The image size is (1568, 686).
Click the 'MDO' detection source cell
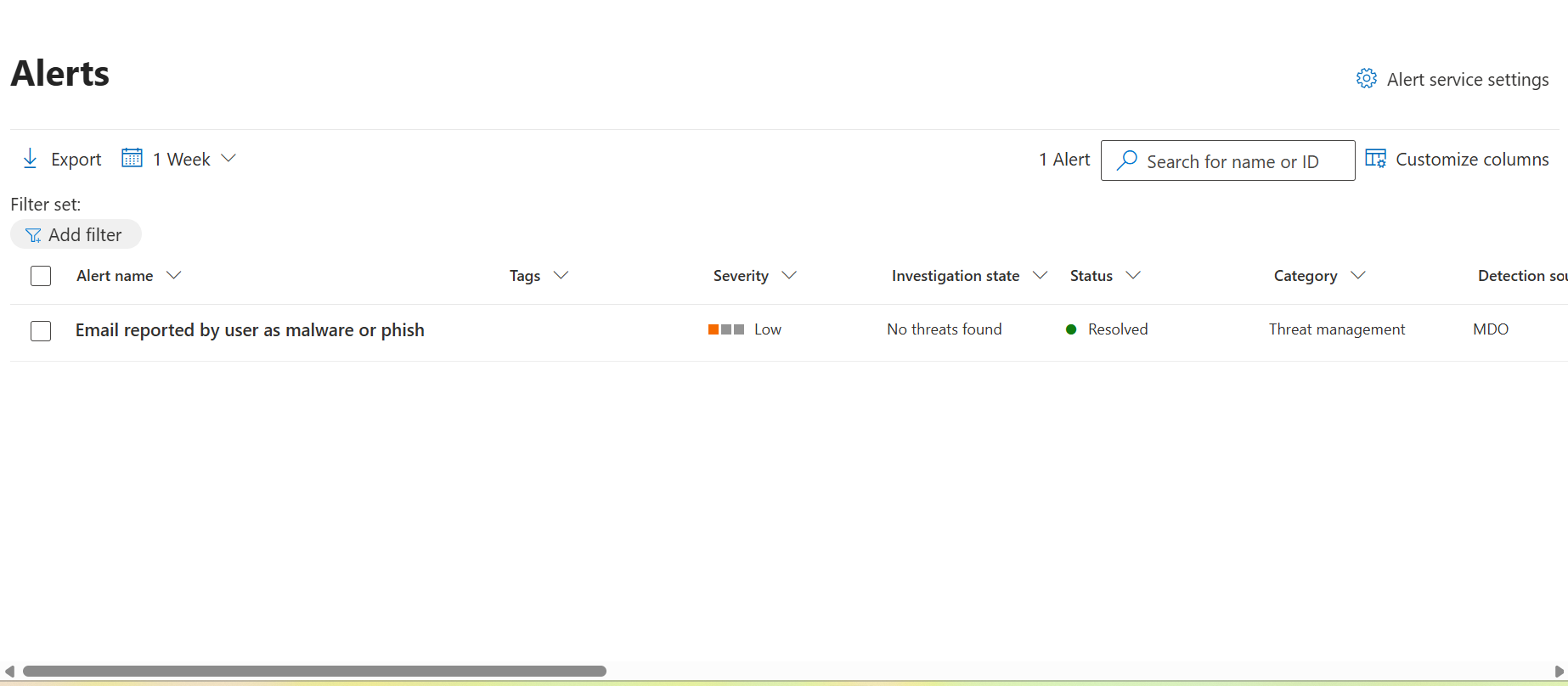[1491, 329]
